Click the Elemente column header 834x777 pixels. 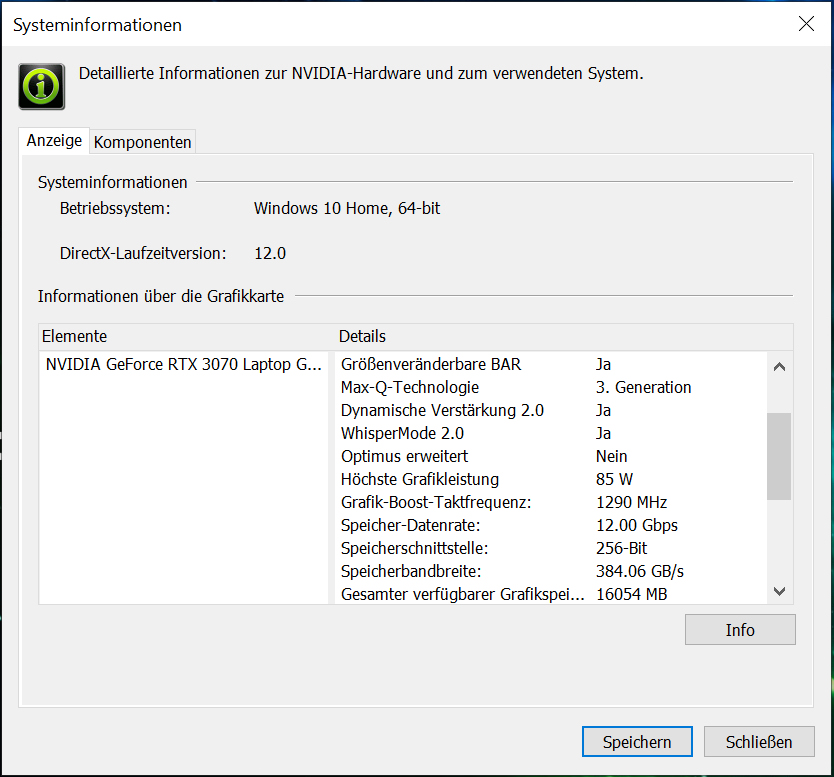pos(185,336)
